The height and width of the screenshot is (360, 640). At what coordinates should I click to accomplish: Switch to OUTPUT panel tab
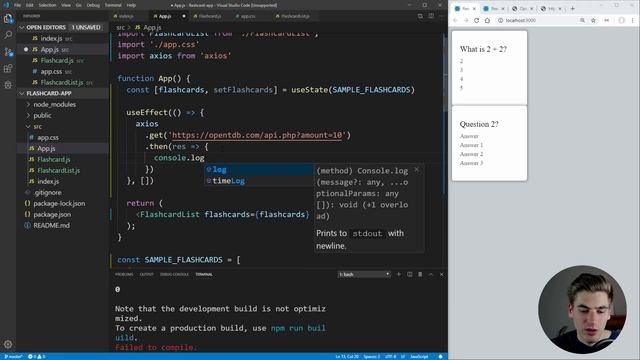147,274
